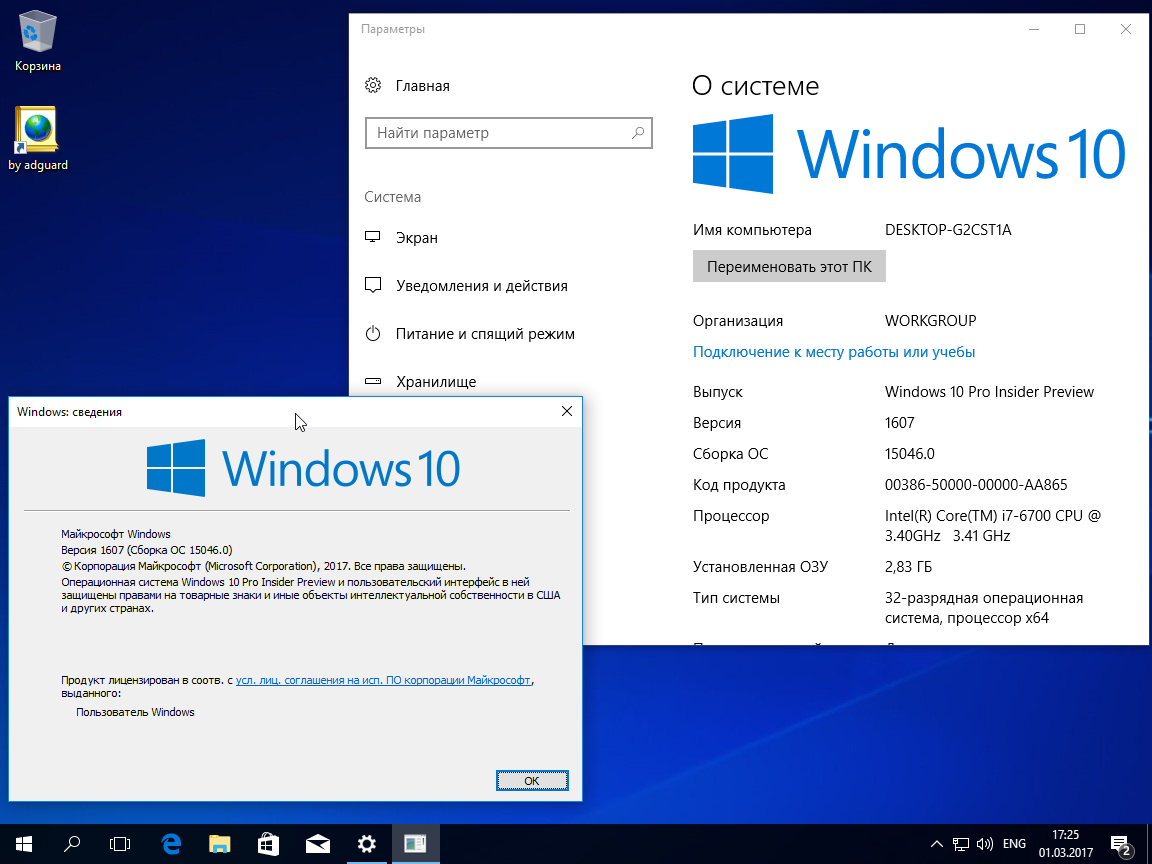Open taskbar Search magnifier
This screenshot has width=1152, height=864.
pyautogui.click(x=72, y=844)
